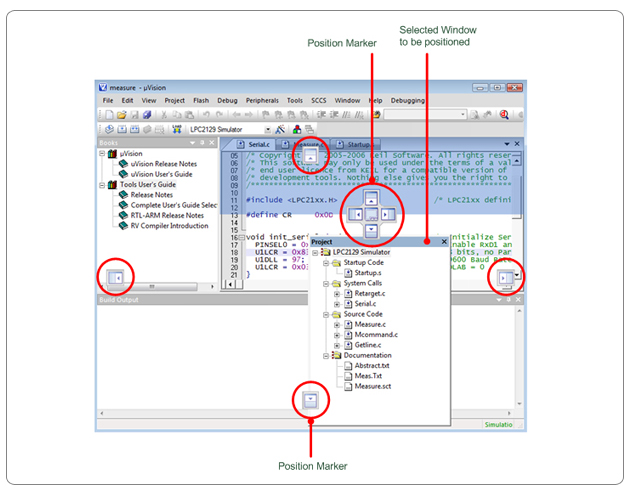The image size is (630, 495).
Task: Open the Flash menu
Action: [x=201, y=101]
